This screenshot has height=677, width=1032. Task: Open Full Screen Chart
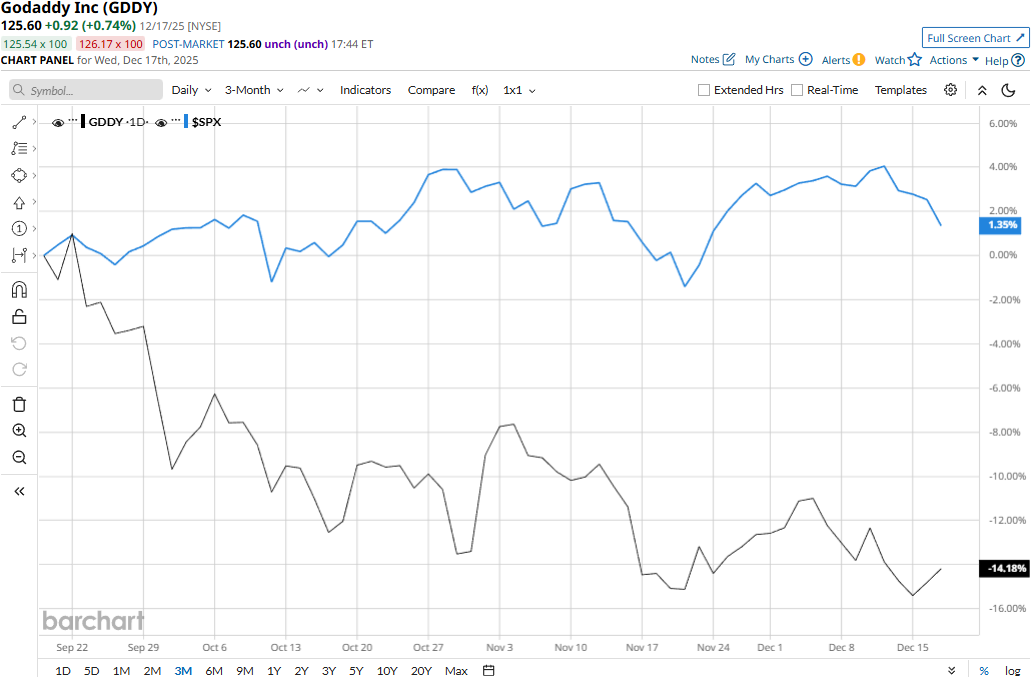click(x=975, y=38)
